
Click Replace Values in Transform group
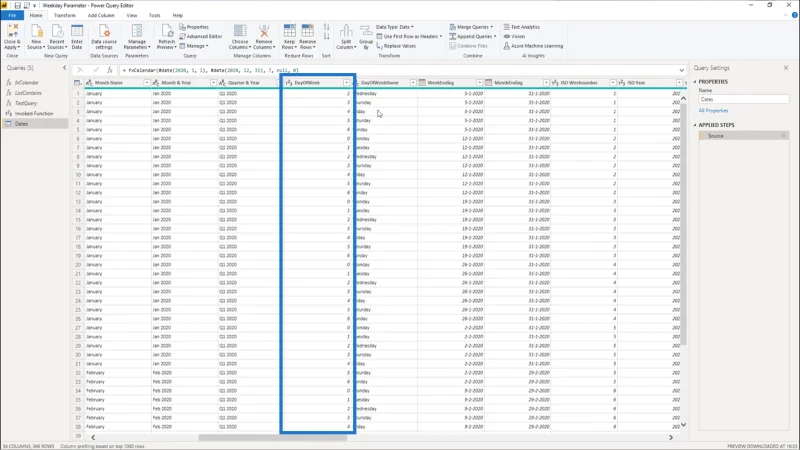pos(396,46)
